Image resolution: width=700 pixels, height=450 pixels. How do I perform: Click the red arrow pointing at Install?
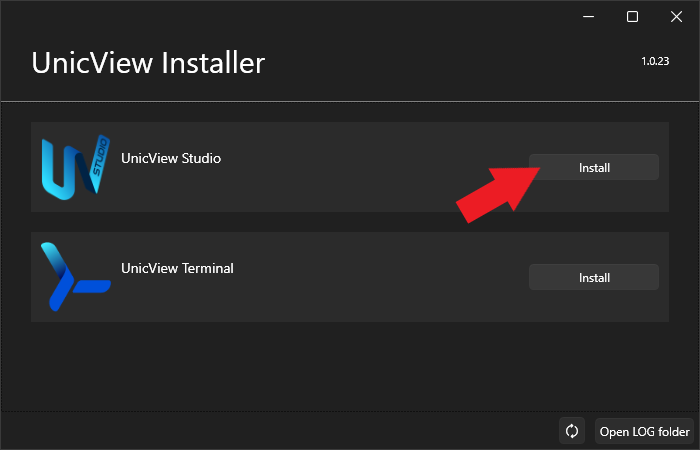pos(497,190)
